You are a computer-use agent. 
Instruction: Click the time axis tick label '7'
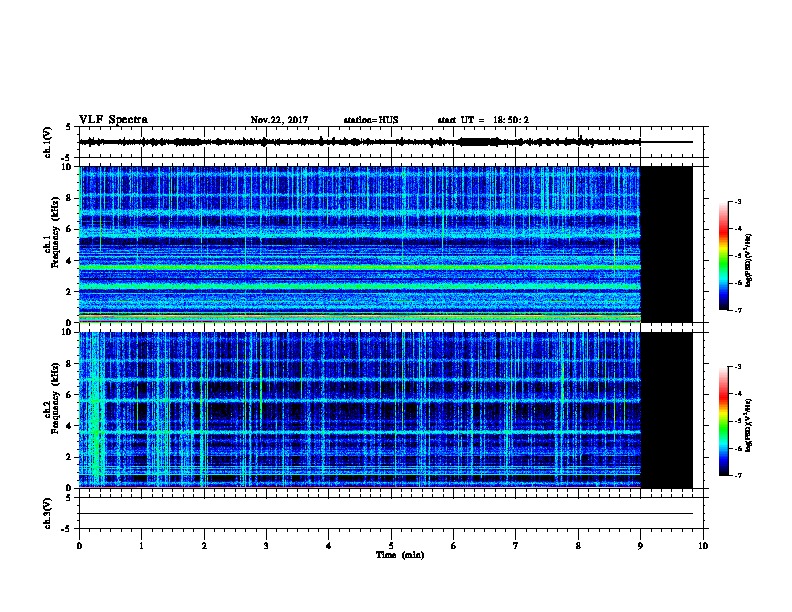coord(516,545)
